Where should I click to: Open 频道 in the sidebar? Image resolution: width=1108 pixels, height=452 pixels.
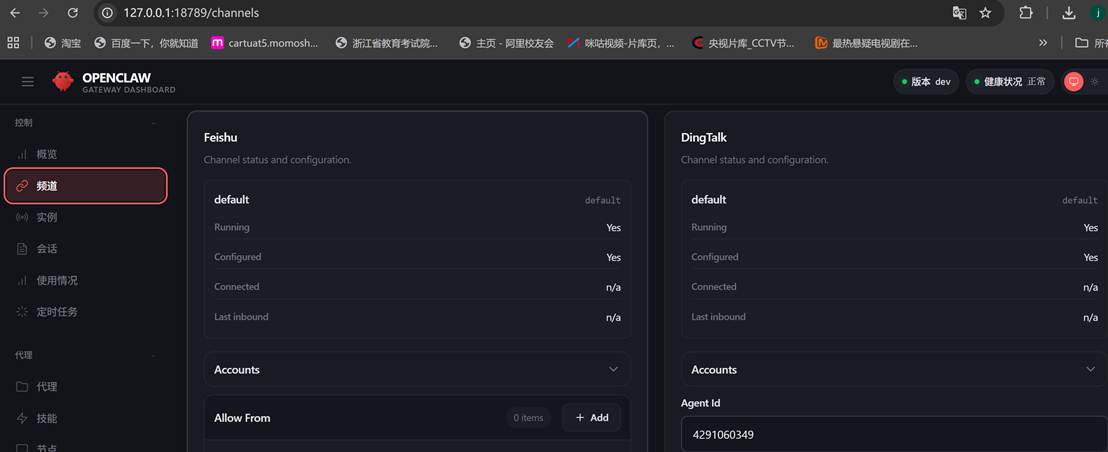(x=86, y=186)
